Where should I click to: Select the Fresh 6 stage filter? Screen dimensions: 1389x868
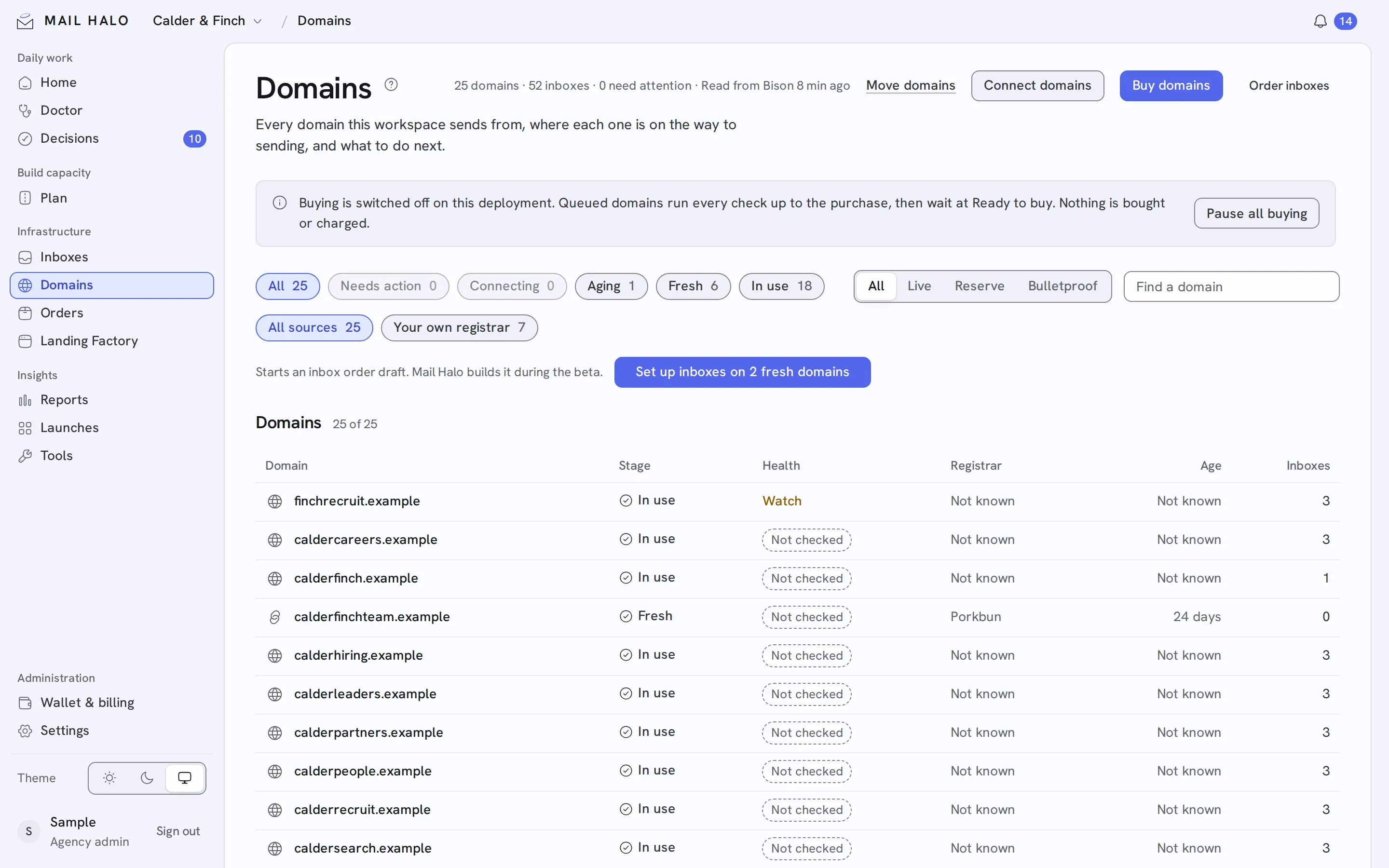[x=693, y=286]
